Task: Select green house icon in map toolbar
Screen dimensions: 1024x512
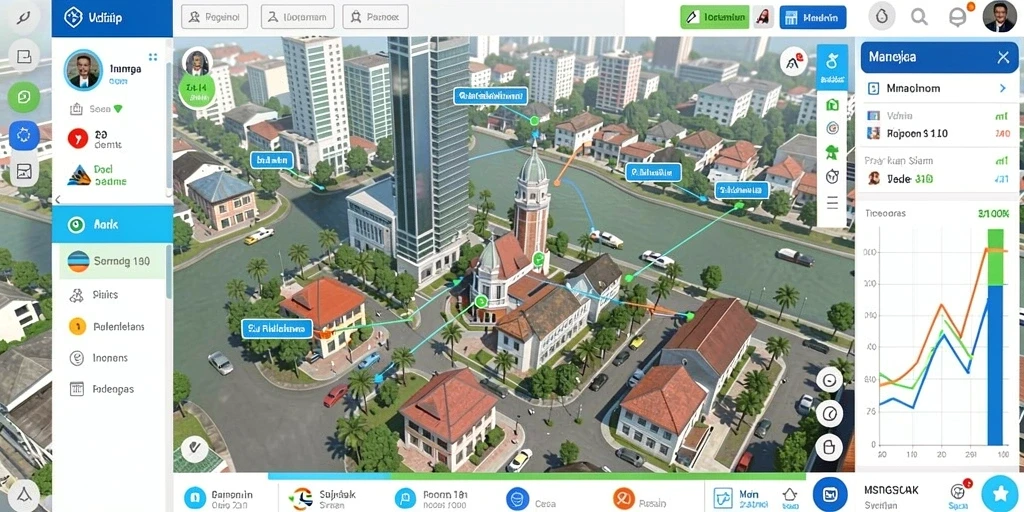Action: click(832, 105)
